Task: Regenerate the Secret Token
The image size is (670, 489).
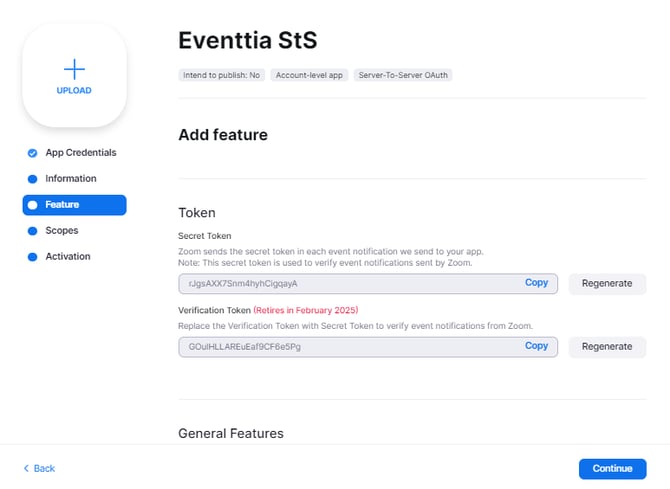Action: pos(607,284)
